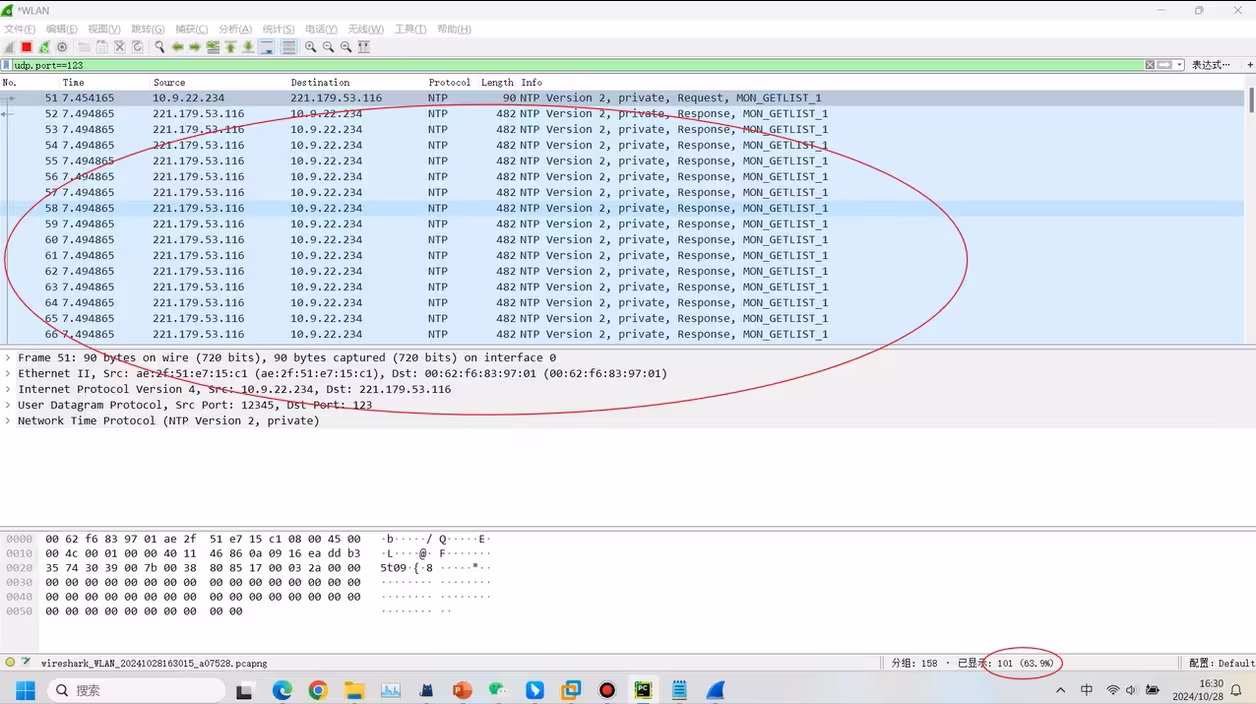Open the 分析(A) menu
1256x704 pixels.
[235, 29]
